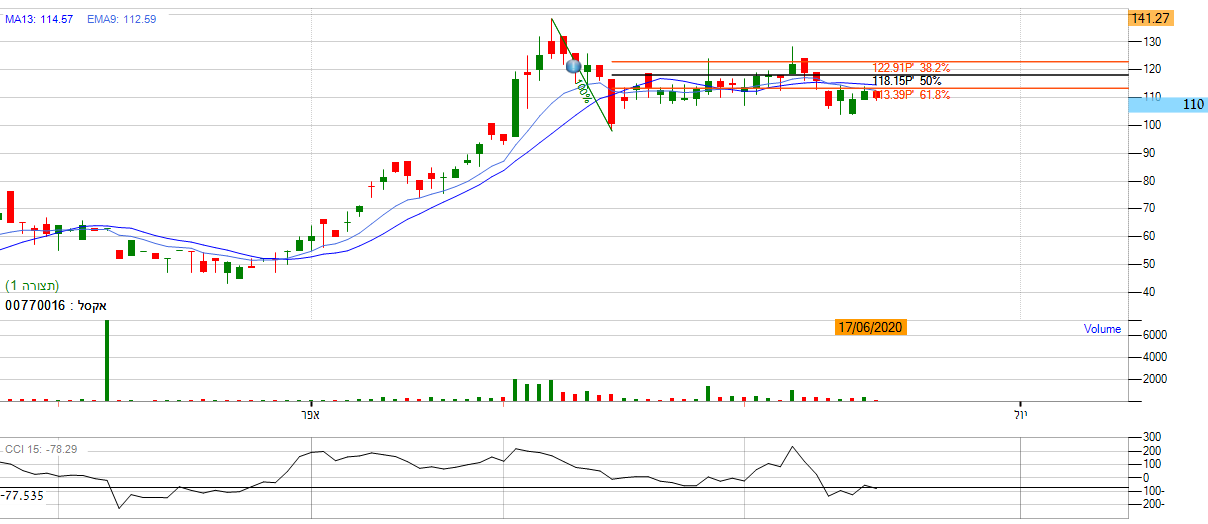Viewport: 1208px width, 524px height.
Task: Select the MA13 indicator label
Action: coord(38,19)
